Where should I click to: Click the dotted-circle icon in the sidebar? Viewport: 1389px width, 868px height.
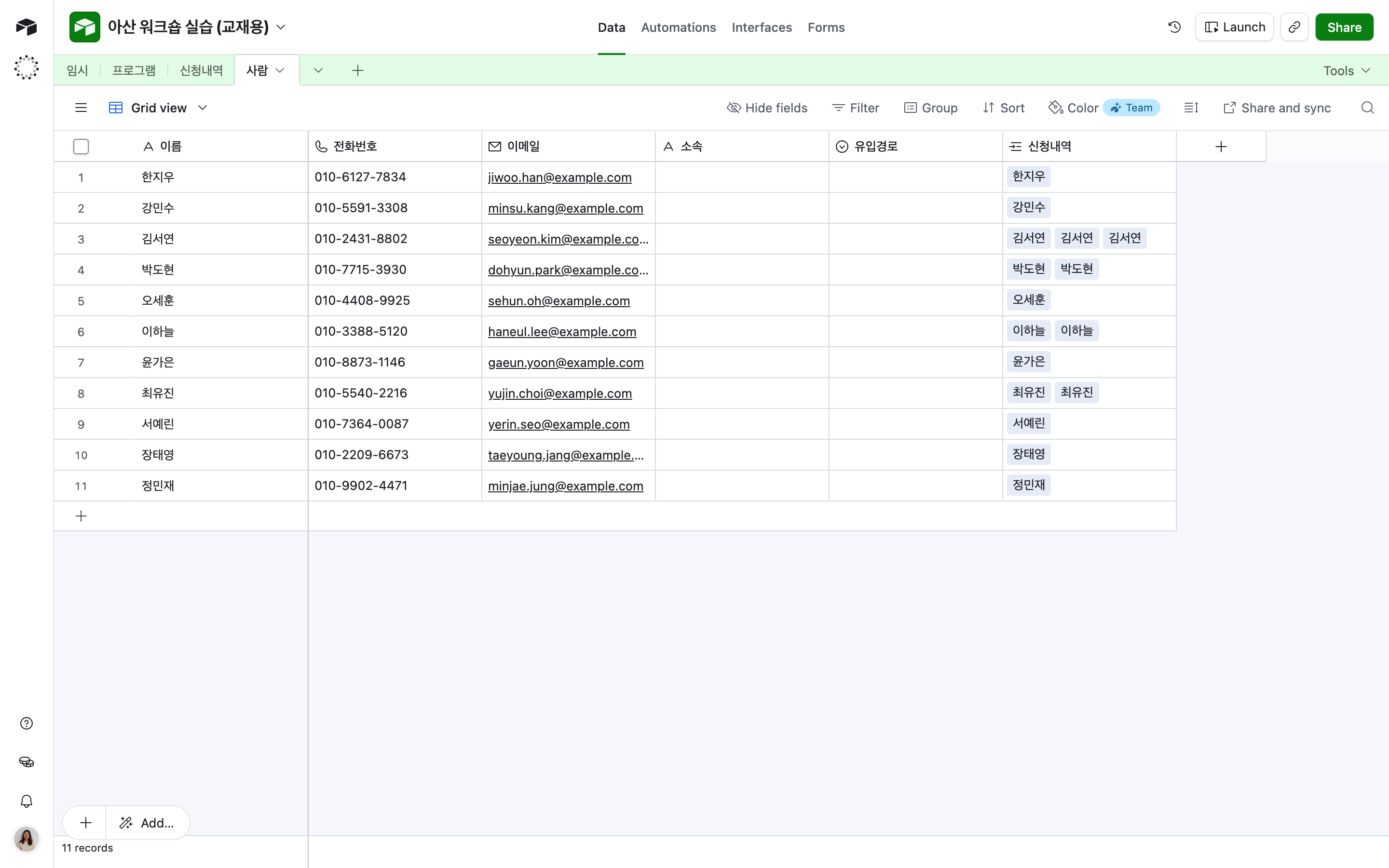click(x=27, y=68)
